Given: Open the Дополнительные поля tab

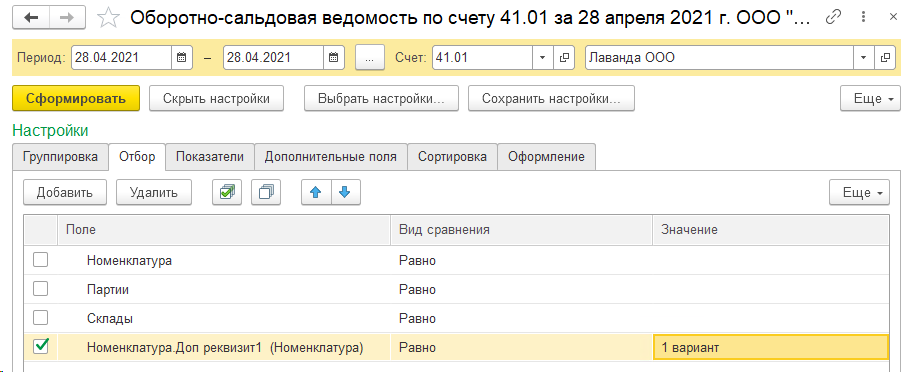Looking at the screenshot, I should (331, 157).
